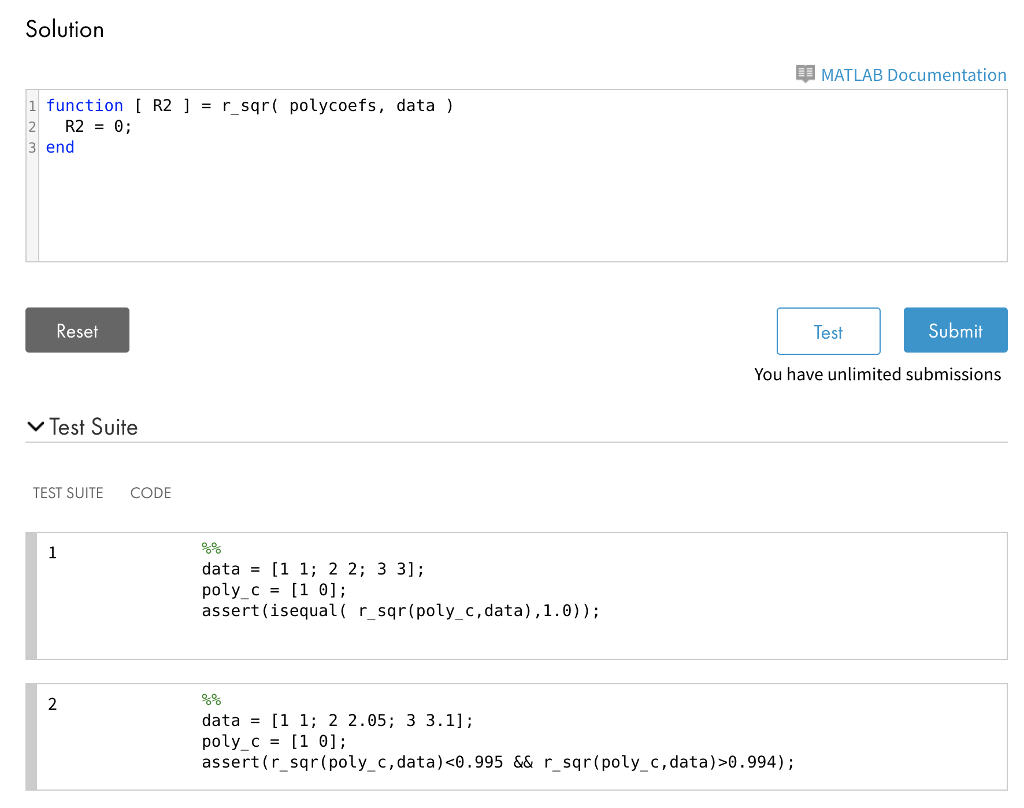Select the assert line in test 1
This screenshot has width=1024, height=808.
click(400, 610)
